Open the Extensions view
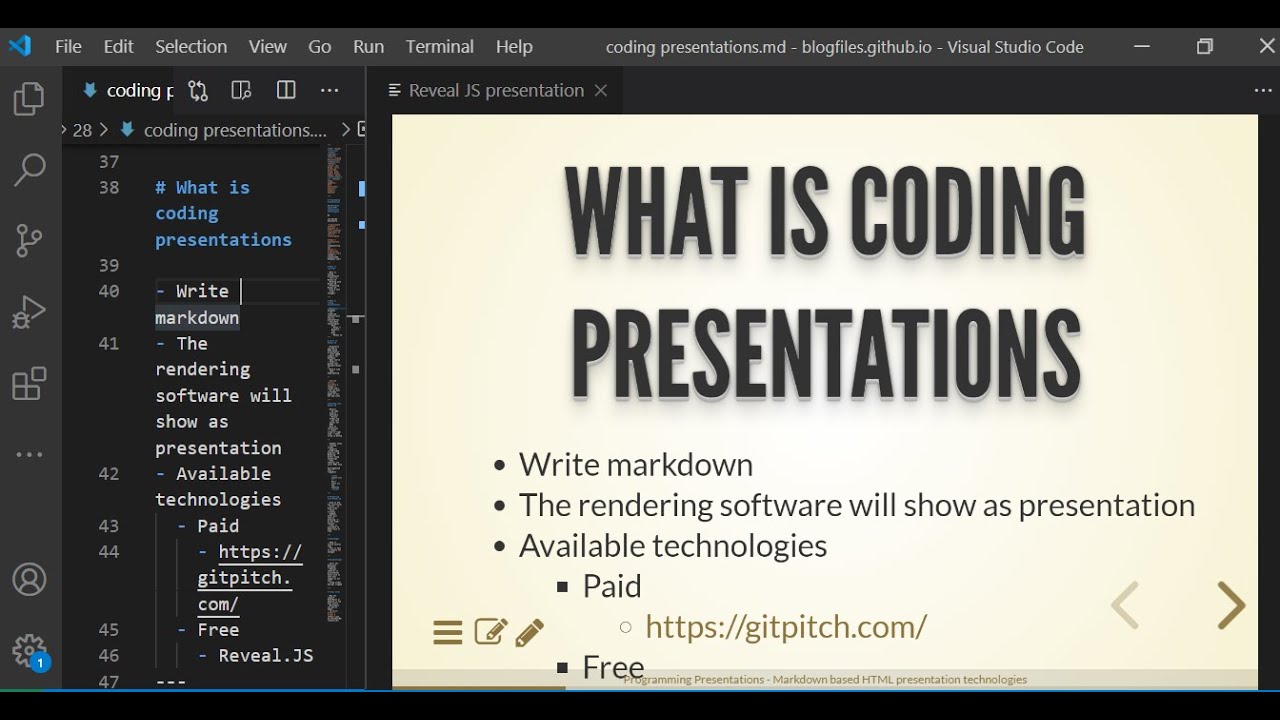The width and height of the screenshot is (1280, 720). coord(29,384)
